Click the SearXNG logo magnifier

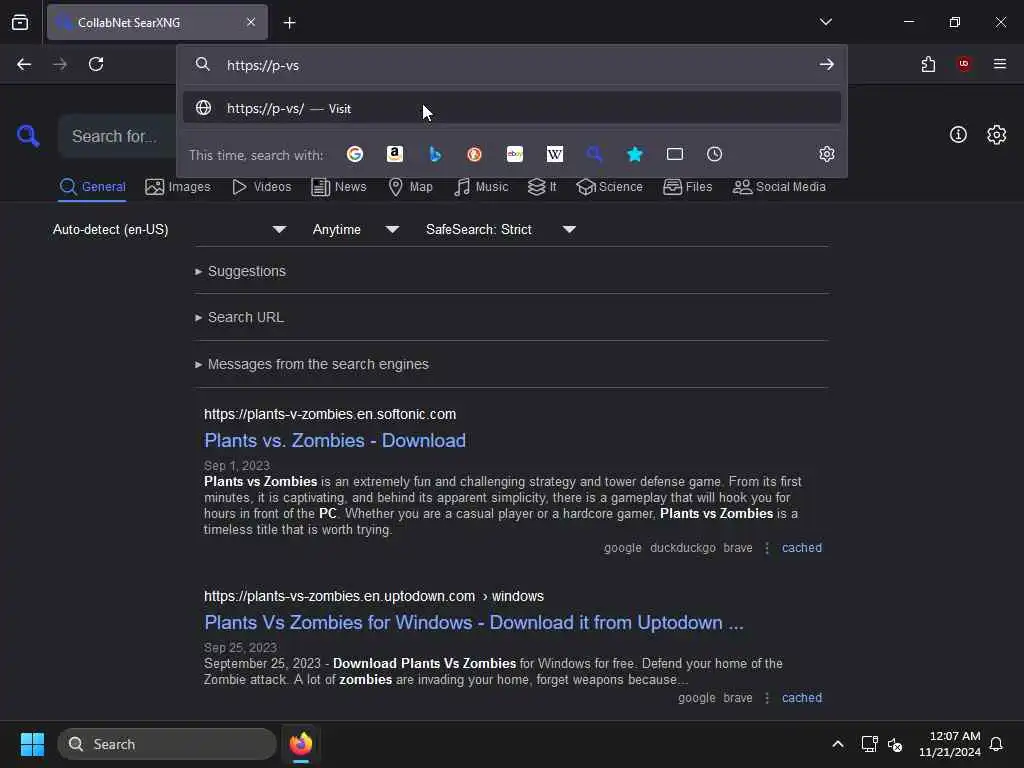[x=27, y=136]
